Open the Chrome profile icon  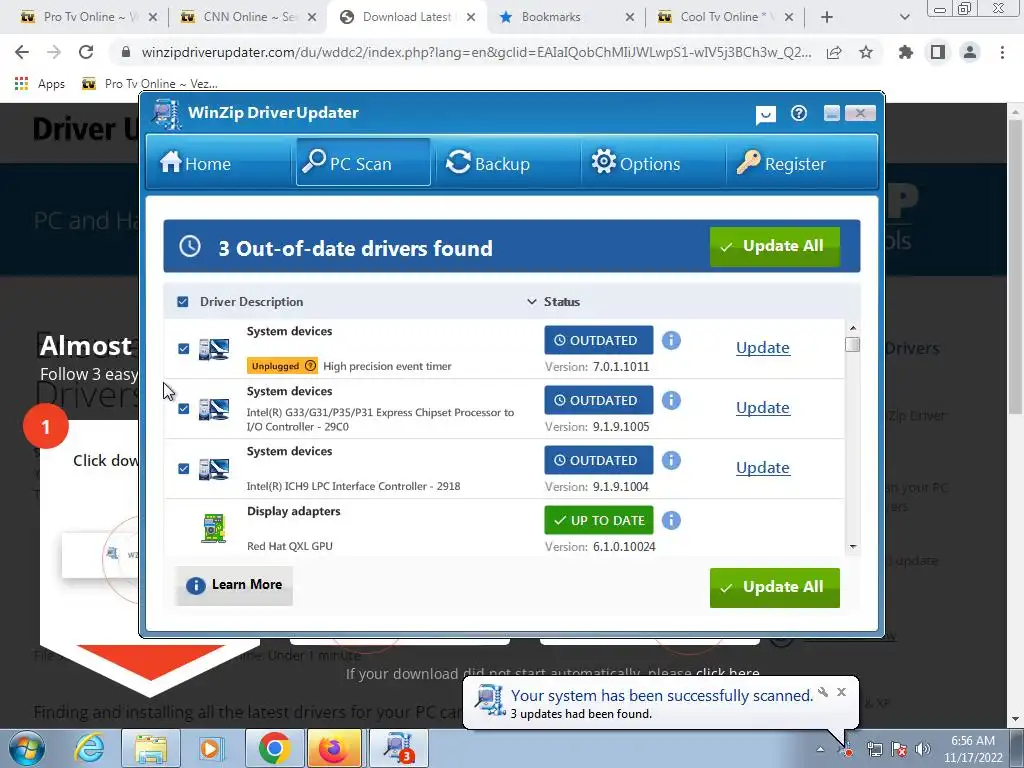(x=970, y=52)
